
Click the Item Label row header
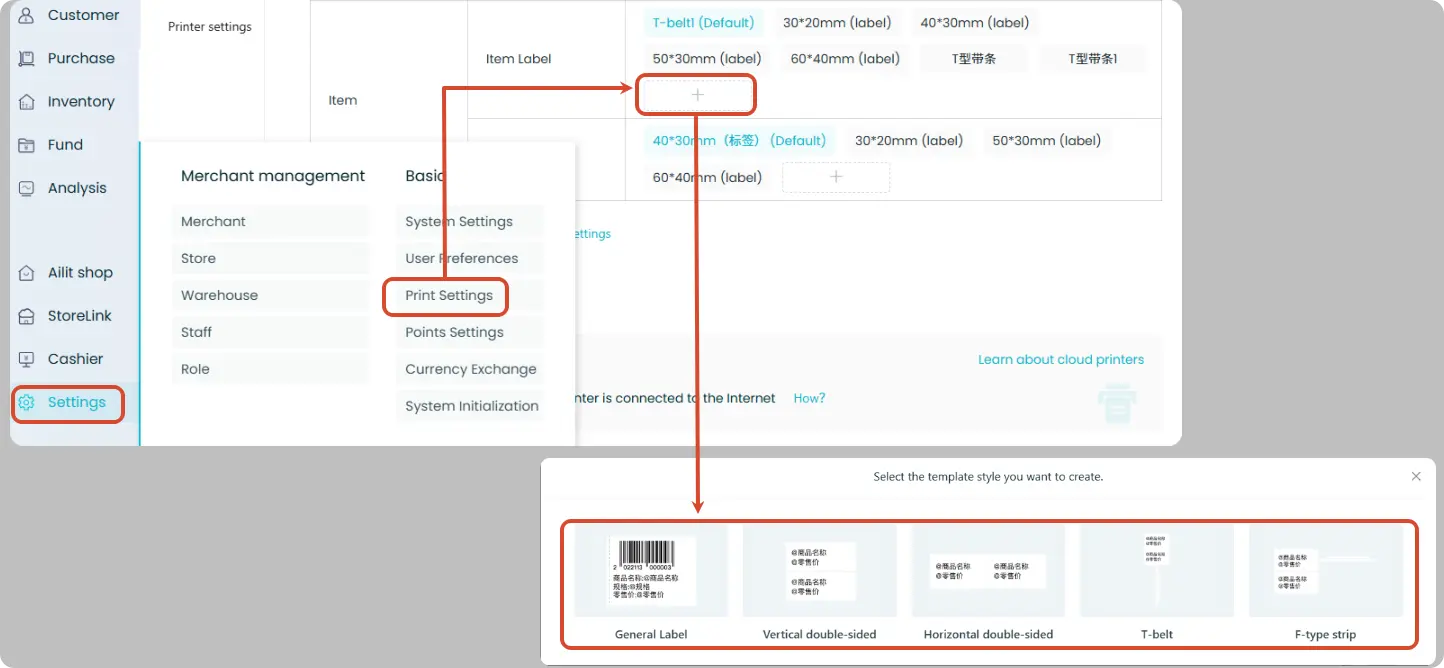point(519,59)
